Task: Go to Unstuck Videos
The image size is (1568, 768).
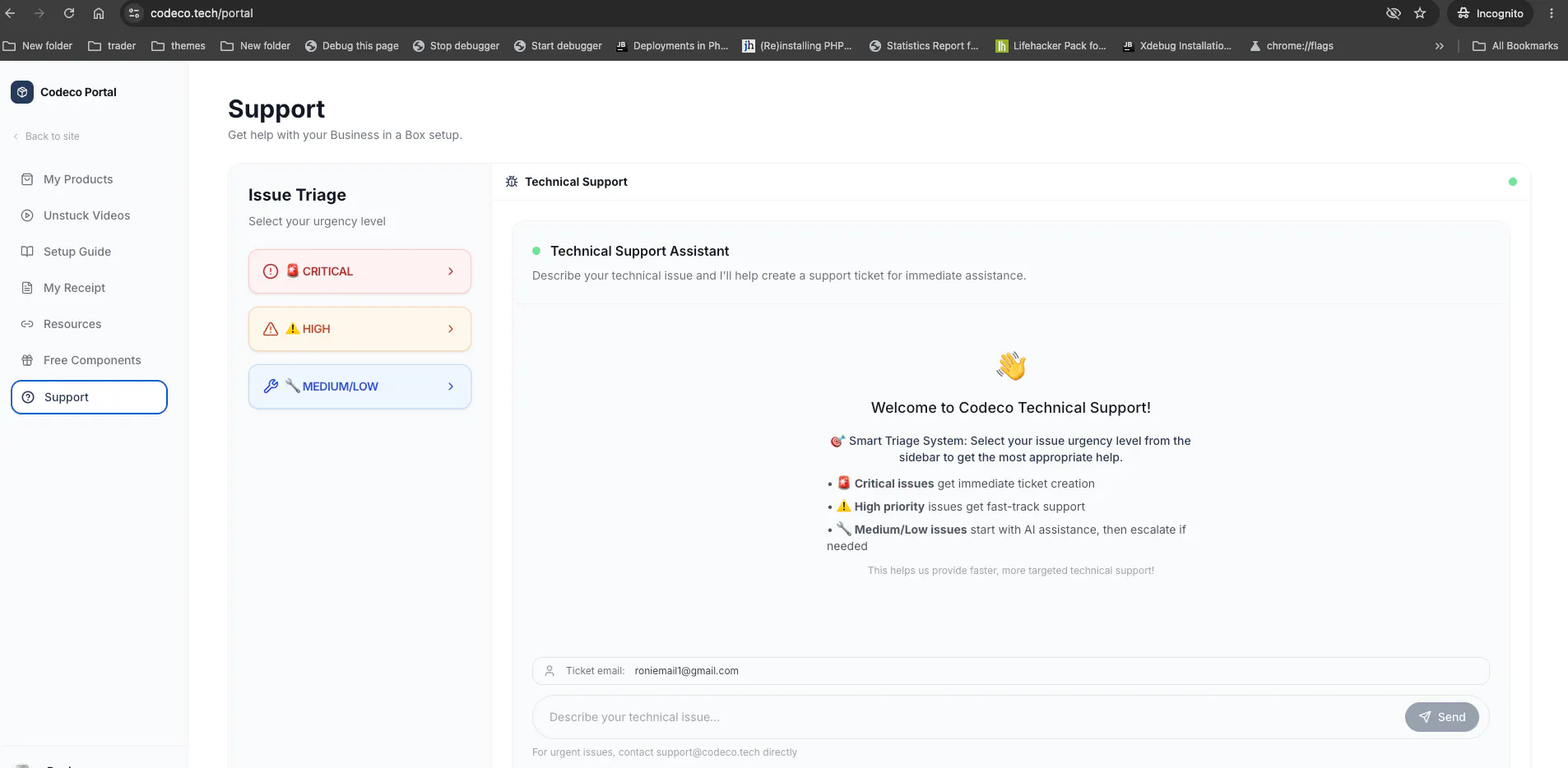Action: click(x=89, y=215)
